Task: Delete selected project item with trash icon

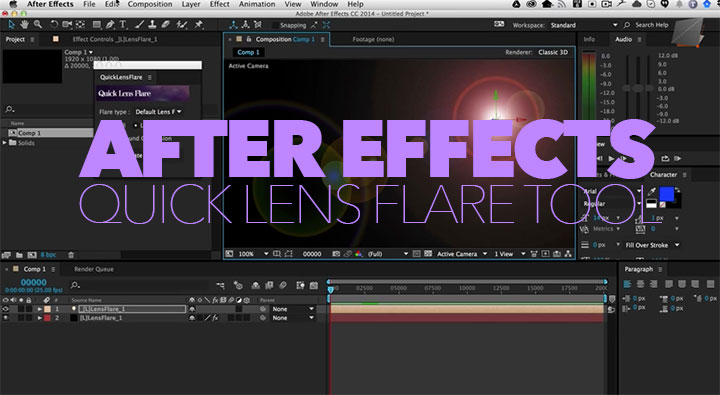Action: (71, 255)
